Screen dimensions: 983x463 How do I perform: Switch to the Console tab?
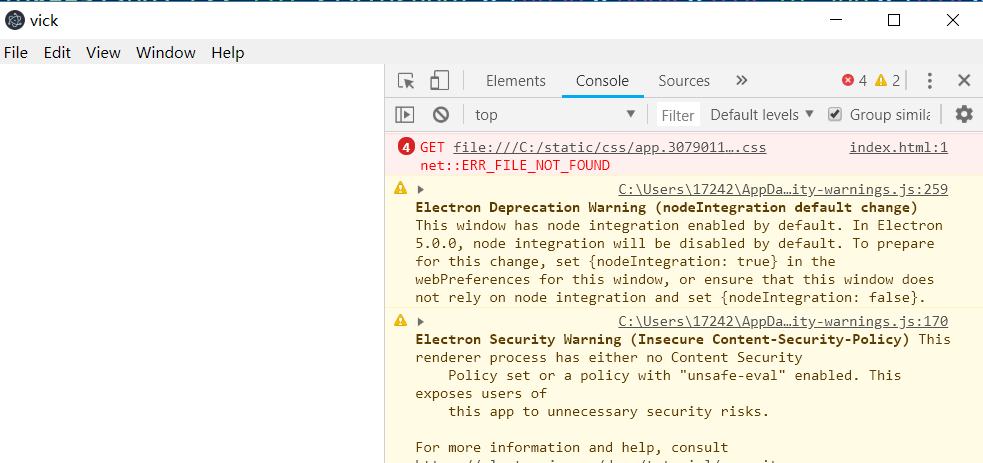[602, 81]
